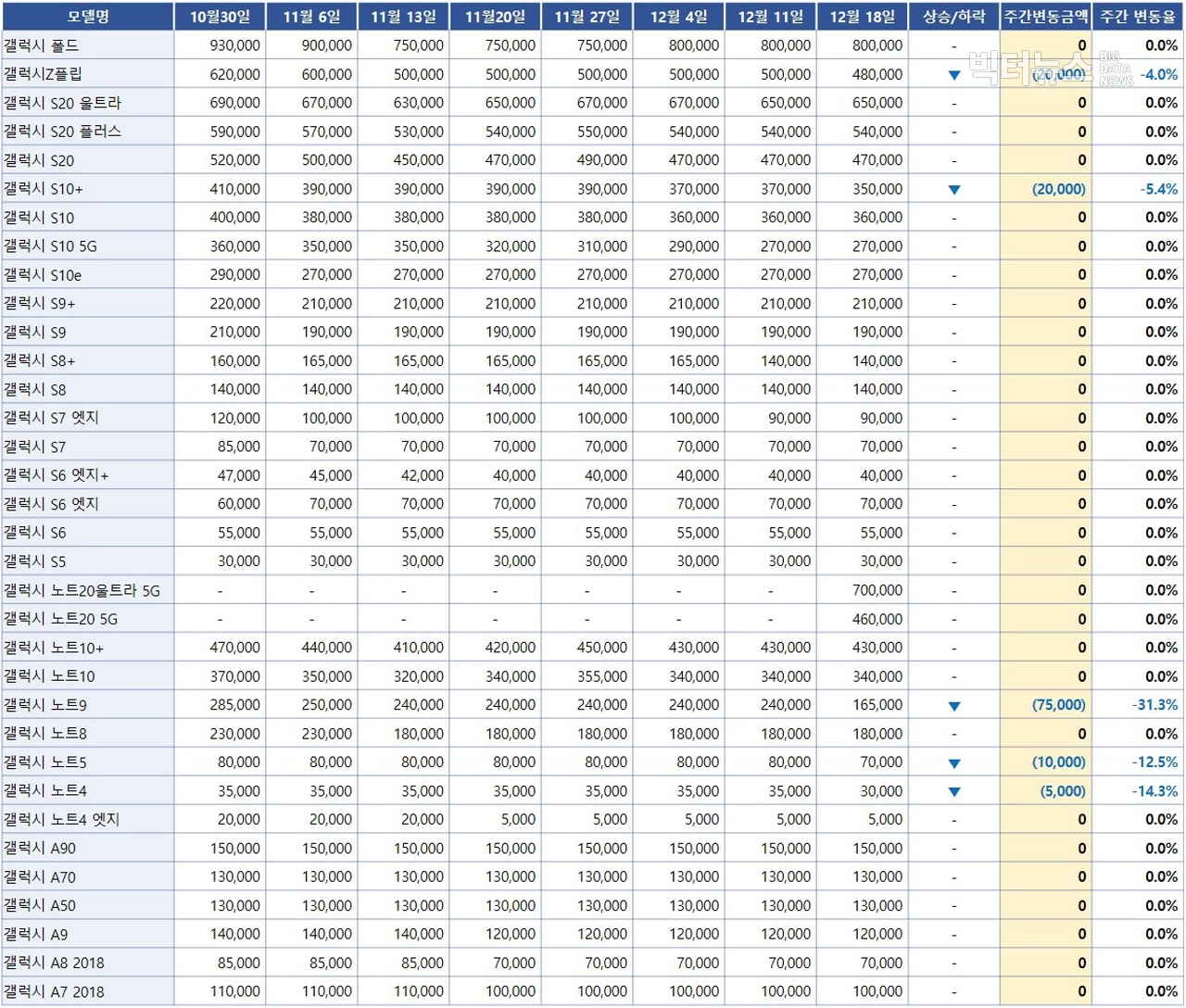Click the down arrow in 갤럭시 노트4 row
Screen dimensions: 1186x1008
[954, 792]
